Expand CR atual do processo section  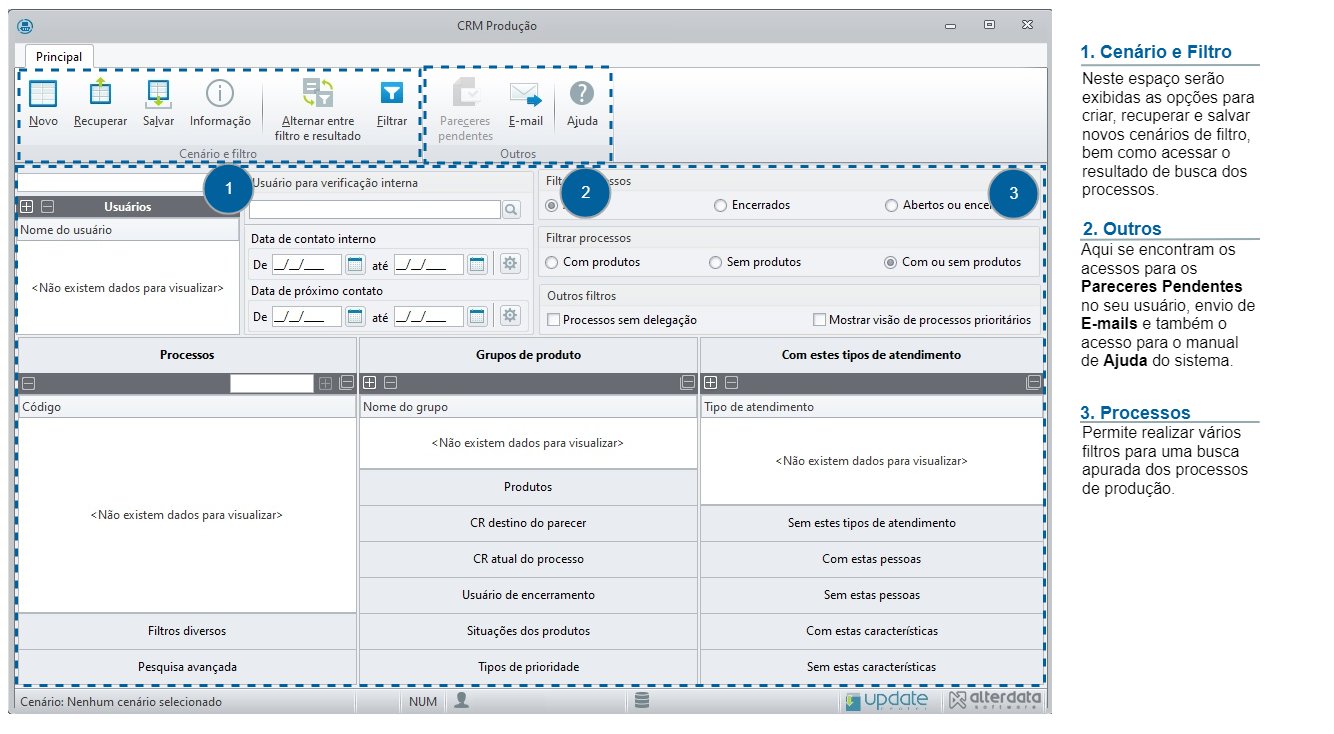(528, 559)
